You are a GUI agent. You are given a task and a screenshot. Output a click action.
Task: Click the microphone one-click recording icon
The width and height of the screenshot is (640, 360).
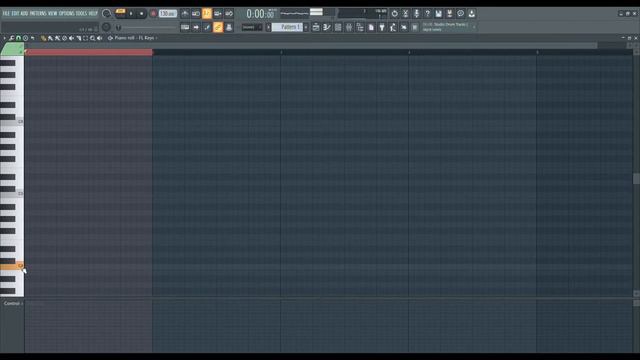pyautogui.click(x=416, y=13)
